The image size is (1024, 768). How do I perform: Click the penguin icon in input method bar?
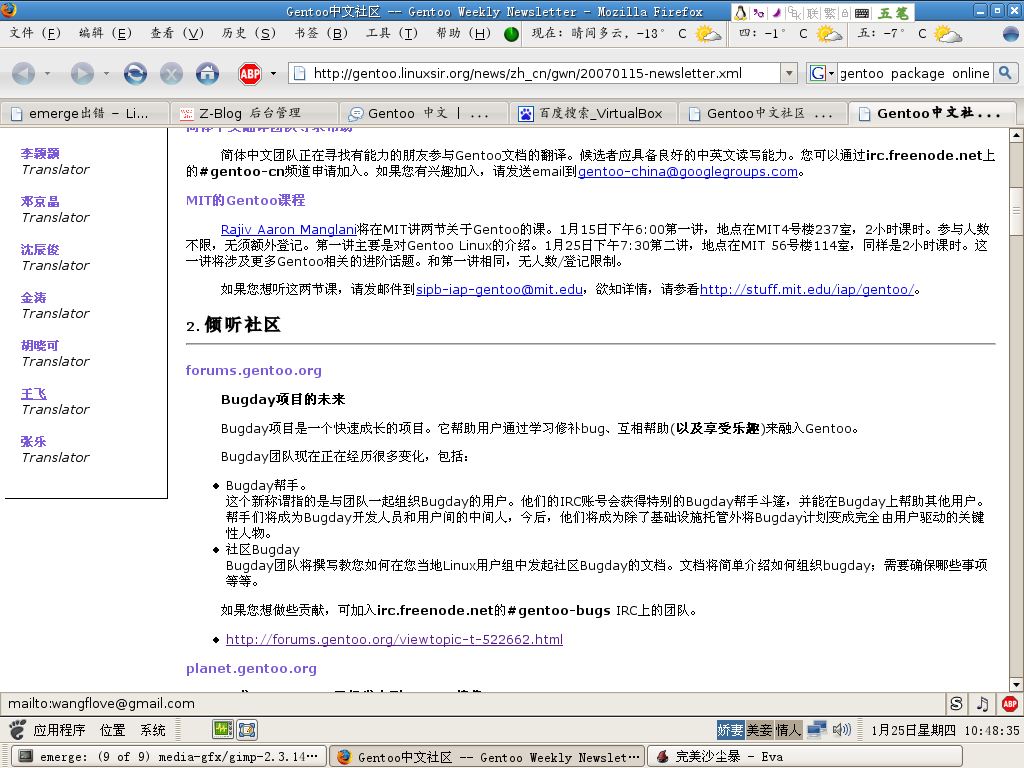741,12
